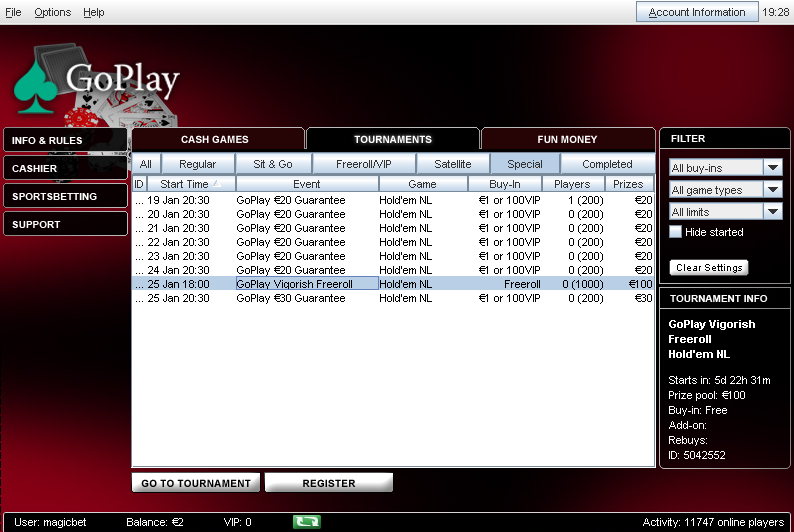Image resolution: width=794 pixels, height=532 pixels.
Task: Open the Help menu
Action: tap(94, 12)
